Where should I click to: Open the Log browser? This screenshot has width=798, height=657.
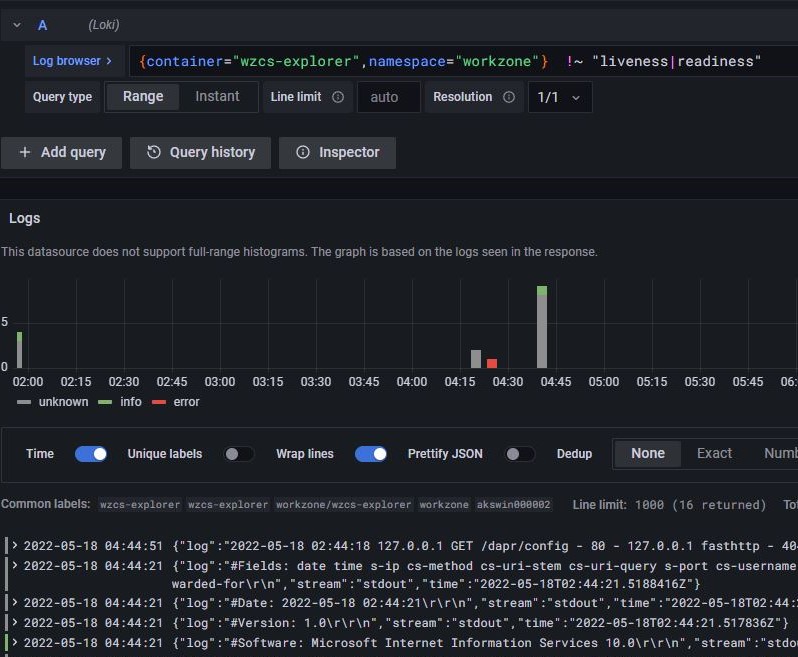point(73,61)
